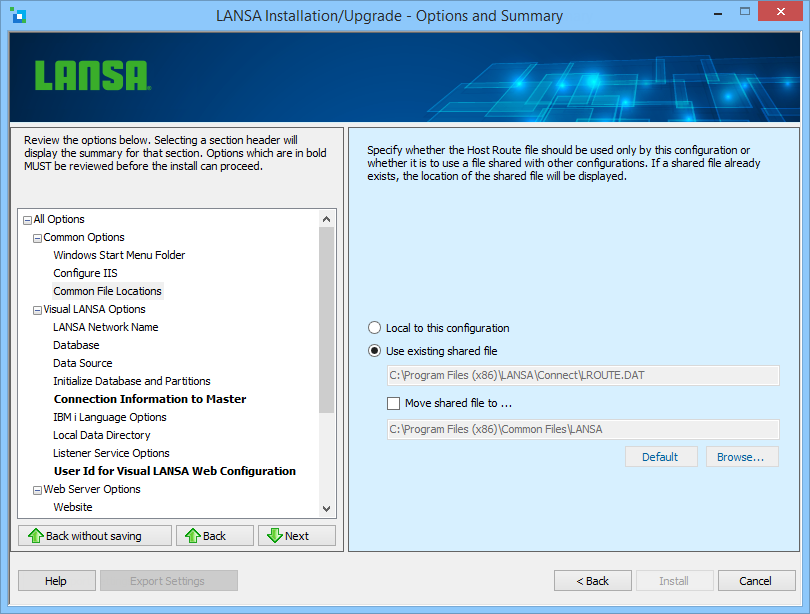
Task: Select Local to this configuration radio button
Action: [375, 328]
